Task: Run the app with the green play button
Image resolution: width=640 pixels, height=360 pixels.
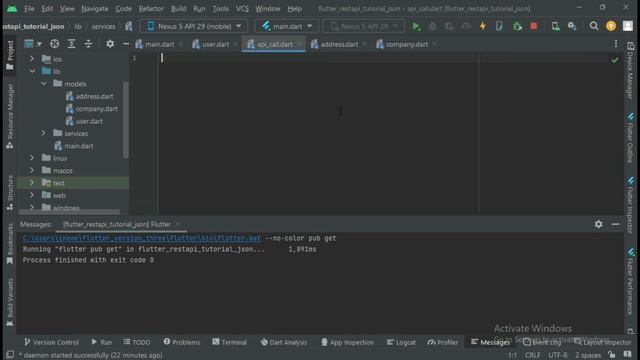Action: (x=416, y=27)
